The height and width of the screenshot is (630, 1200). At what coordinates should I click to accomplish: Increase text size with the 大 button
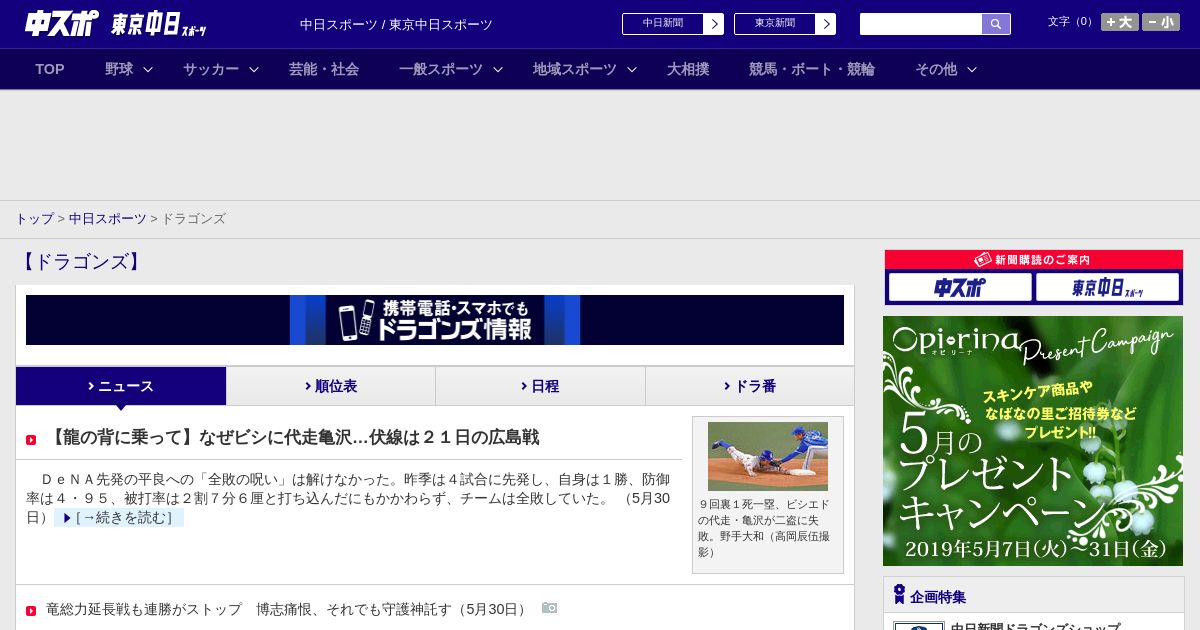(1120, 22)
